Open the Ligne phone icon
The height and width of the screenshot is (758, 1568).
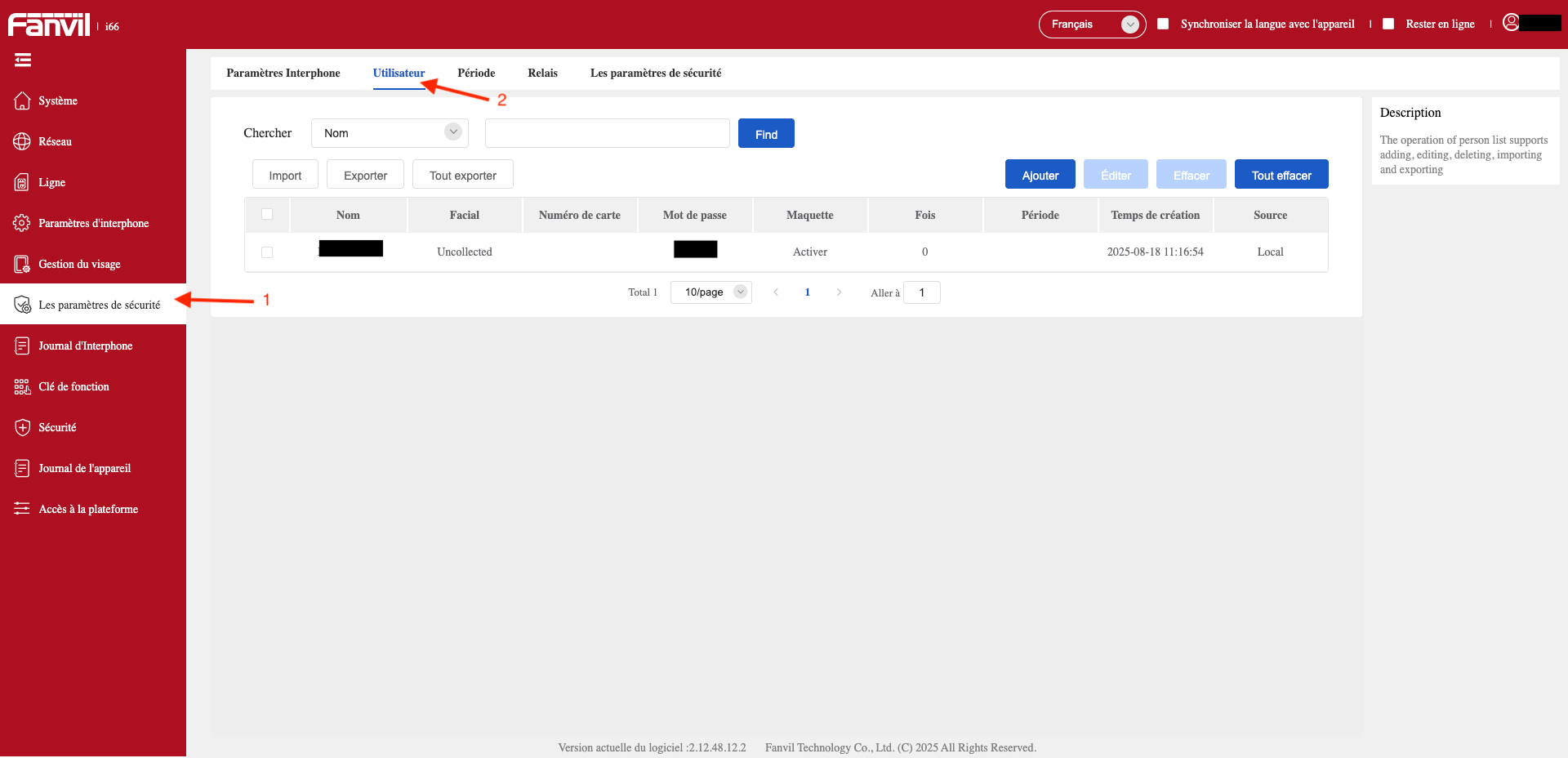(22, 182)
